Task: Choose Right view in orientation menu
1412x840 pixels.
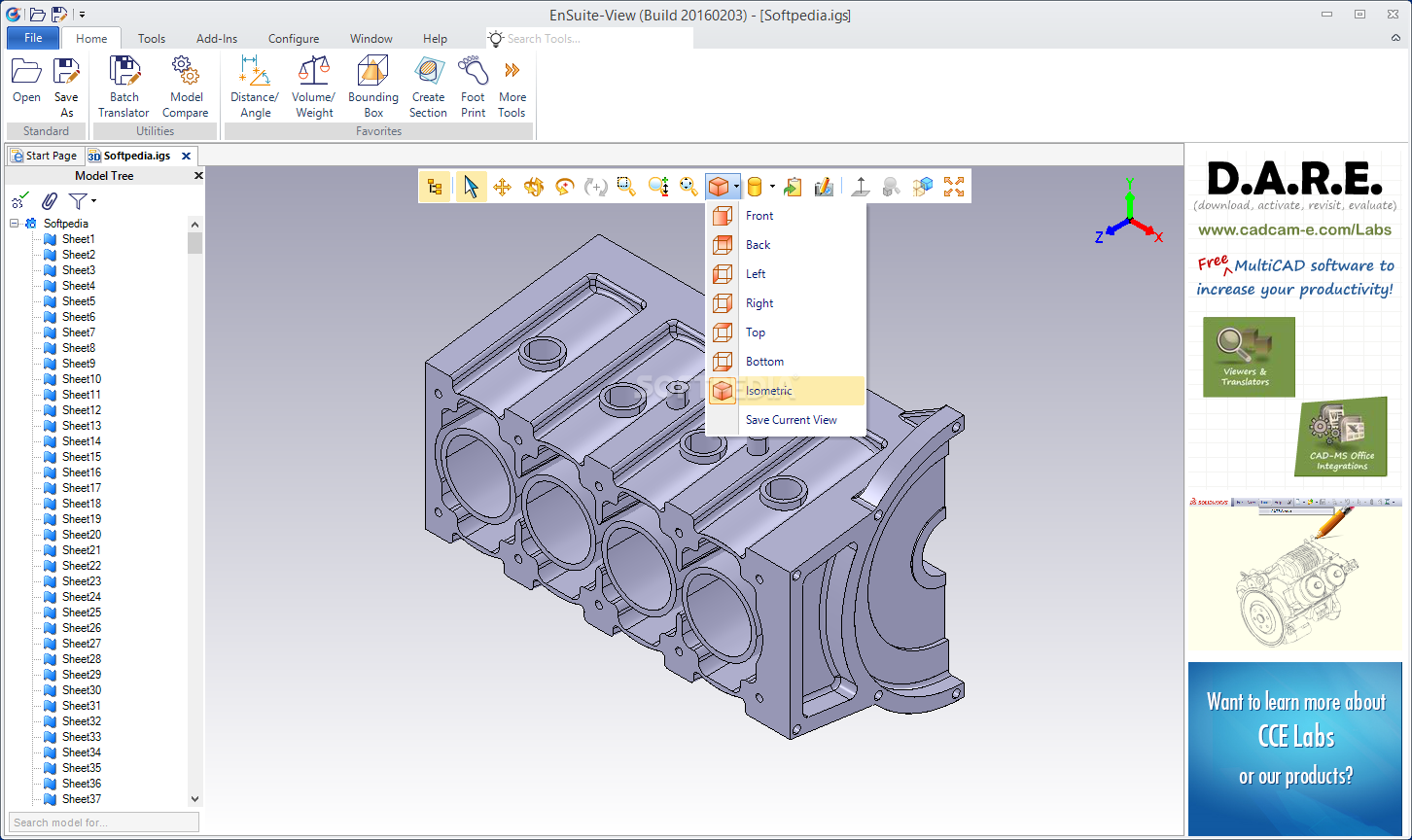Action: 786,303
